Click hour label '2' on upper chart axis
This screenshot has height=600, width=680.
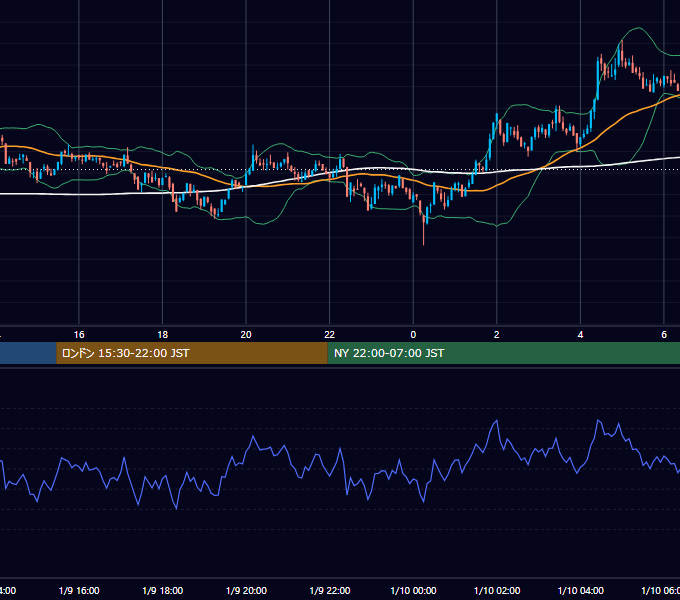(x=497, y=335)
